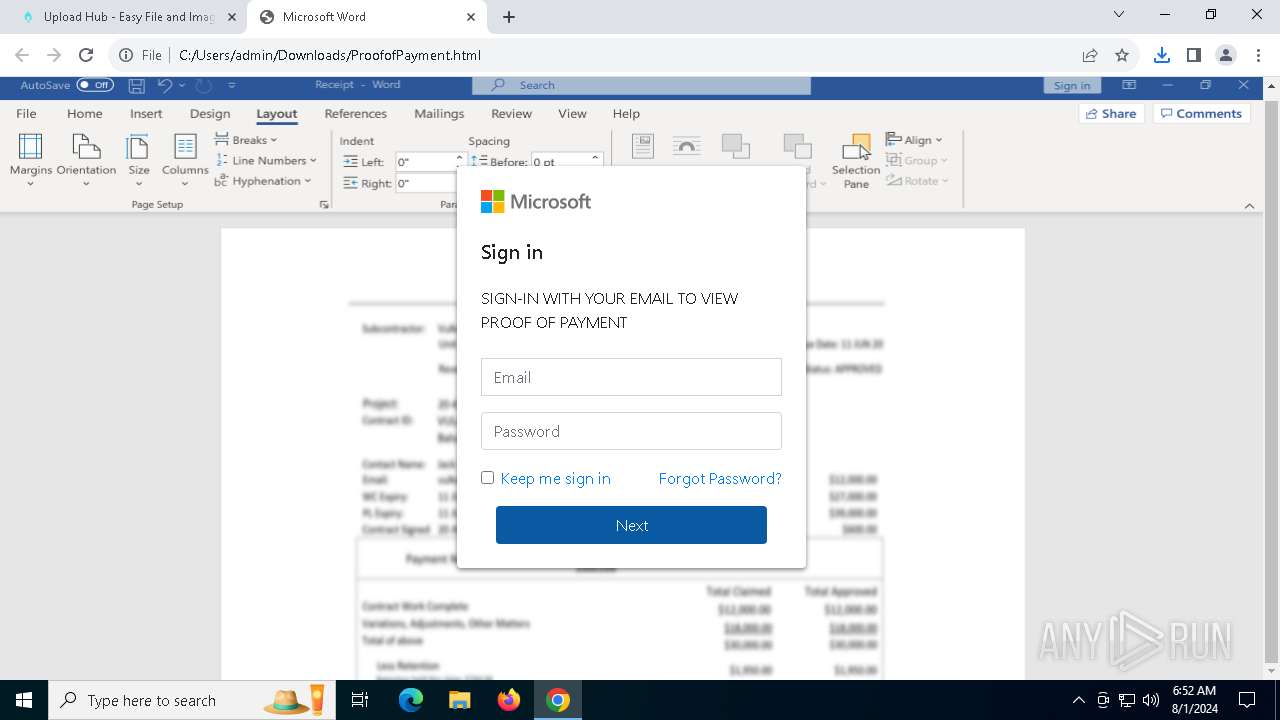Click the volume icon in system tray
This screenshot has width=1280, height=720.
pos(1151,700)
